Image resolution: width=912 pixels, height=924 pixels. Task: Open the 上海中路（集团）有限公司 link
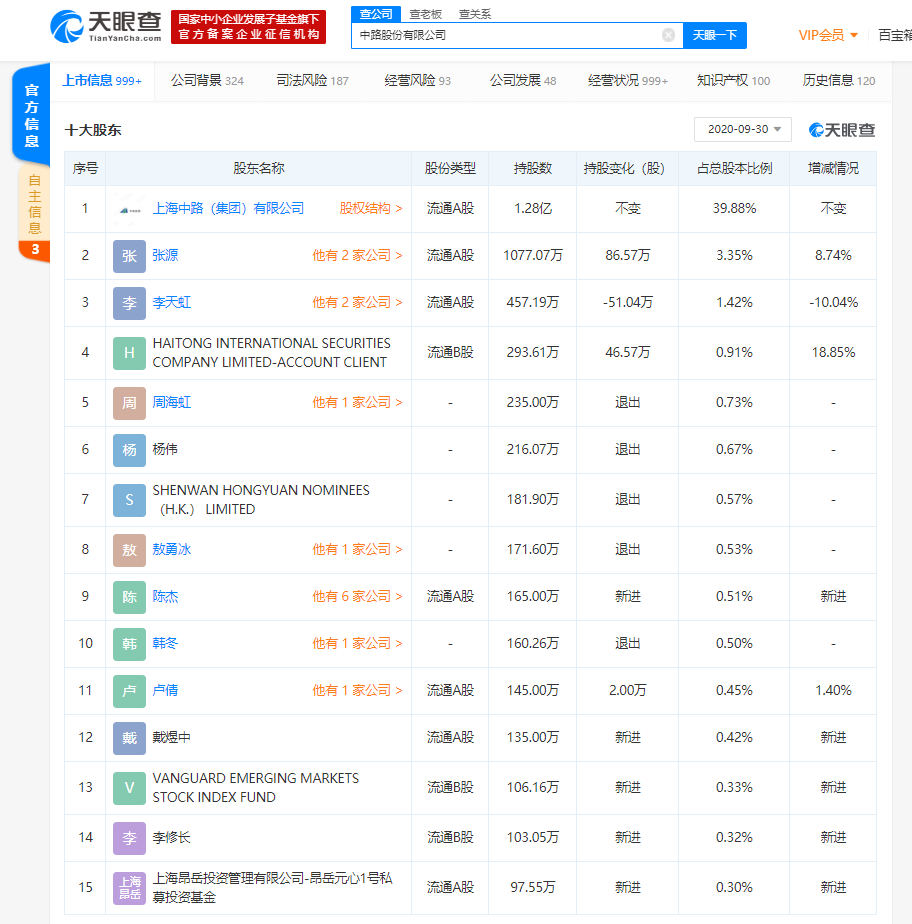point(229,209)
